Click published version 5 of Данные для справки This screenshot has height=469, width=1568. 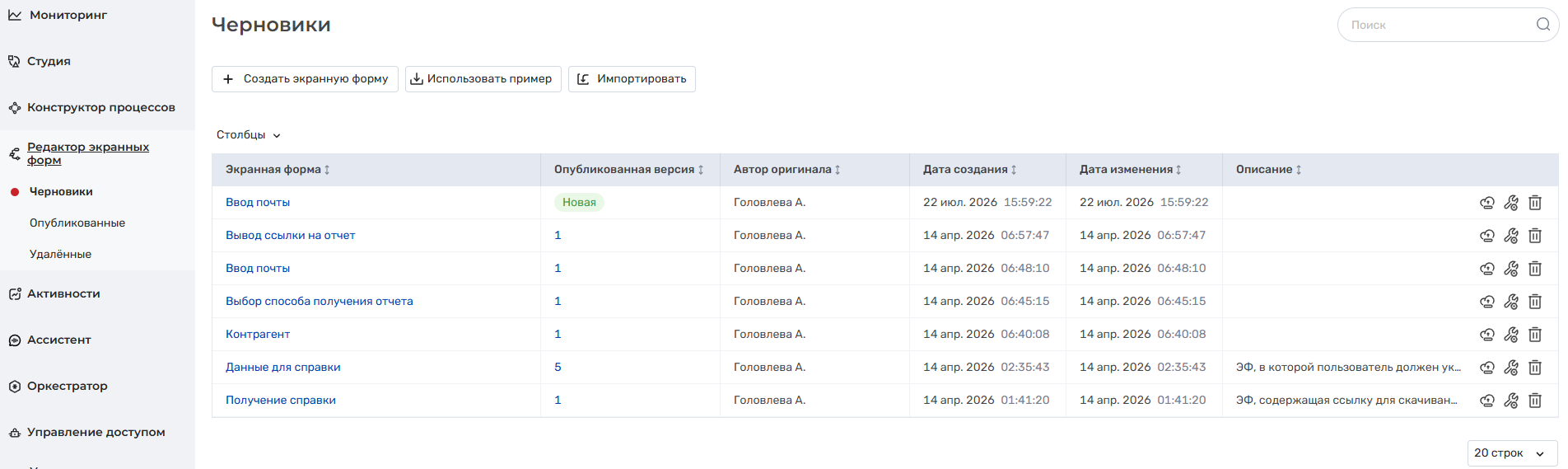click(558, 368)
